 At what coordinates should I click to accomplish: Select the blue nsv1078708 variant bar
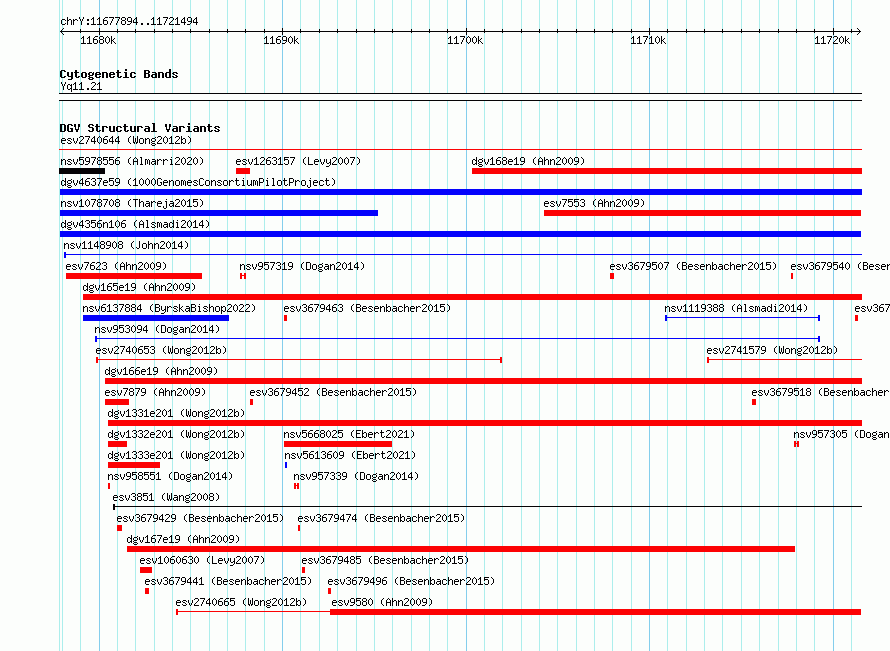[x=219, y=213]
